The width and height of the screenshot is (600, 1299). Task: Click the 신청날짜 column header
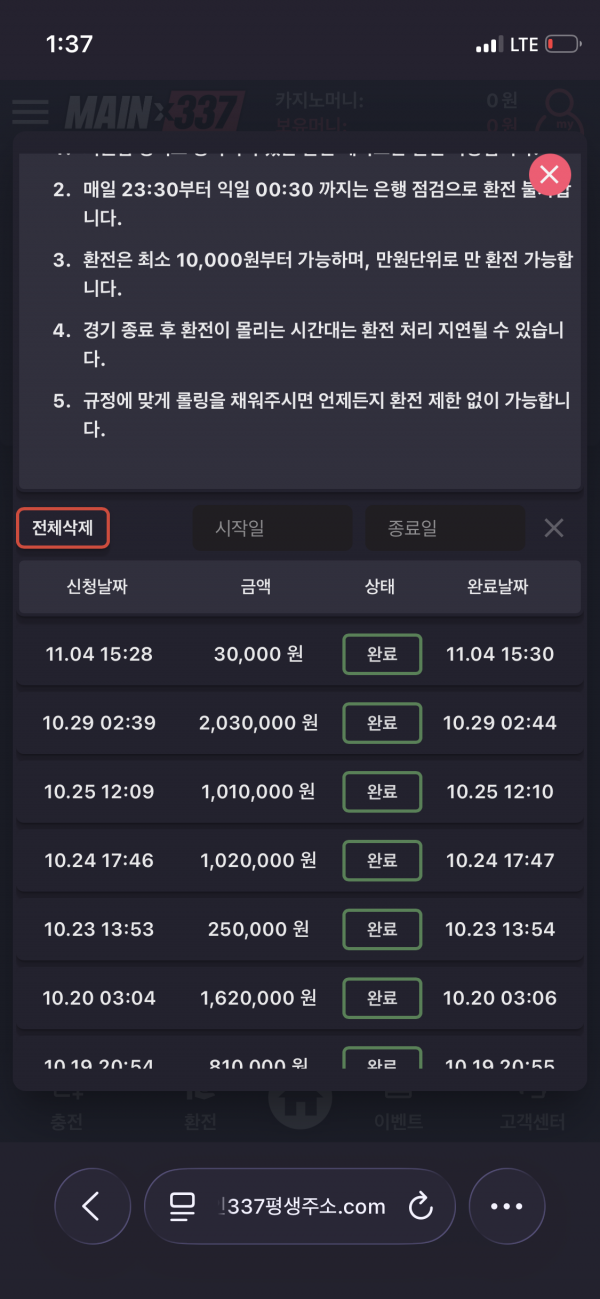[x=97, y=587]
